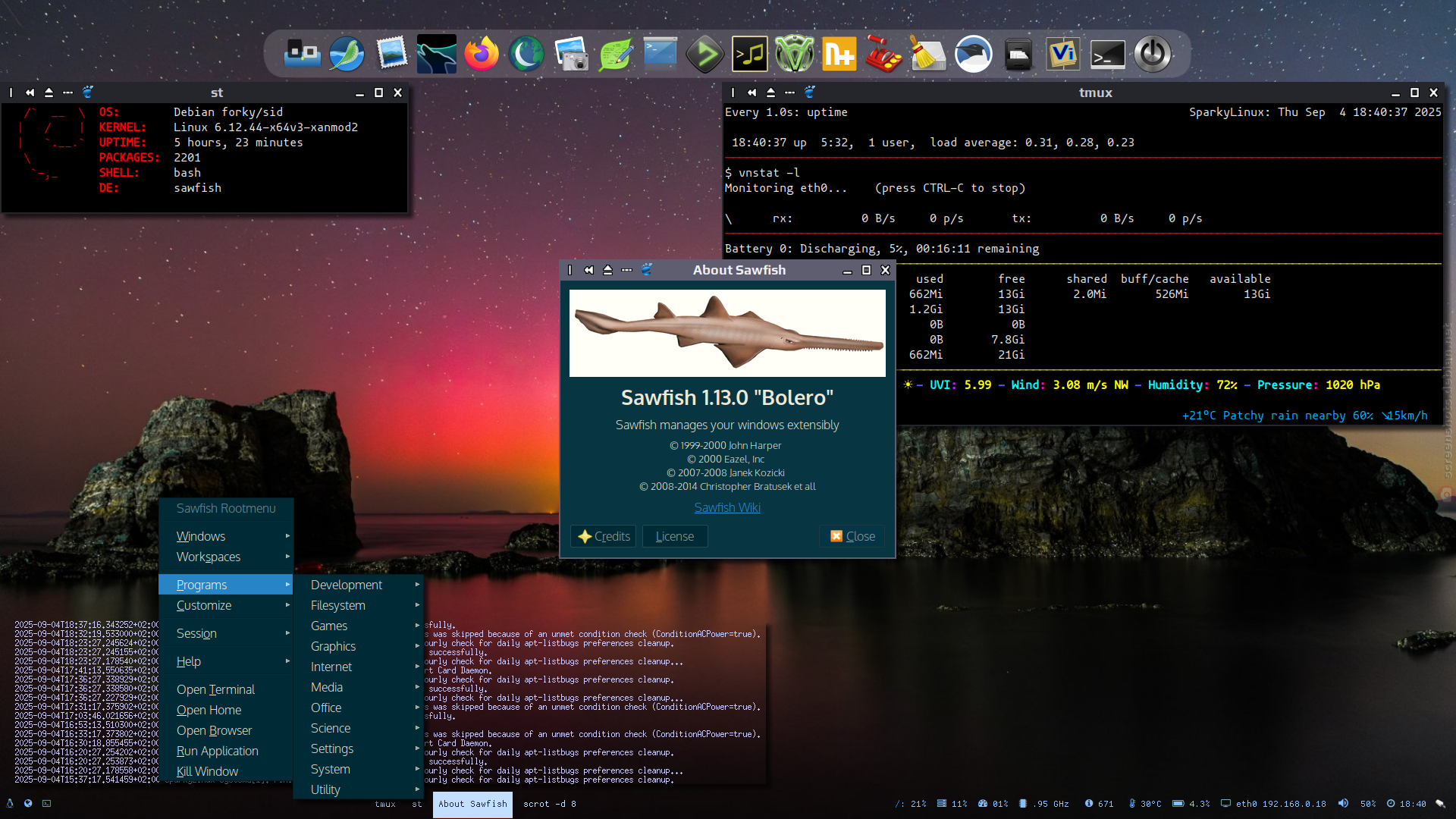Click the Credits button in About Sawfish
The height and width of the screenshot is (819, 1456).
(603, 536)
